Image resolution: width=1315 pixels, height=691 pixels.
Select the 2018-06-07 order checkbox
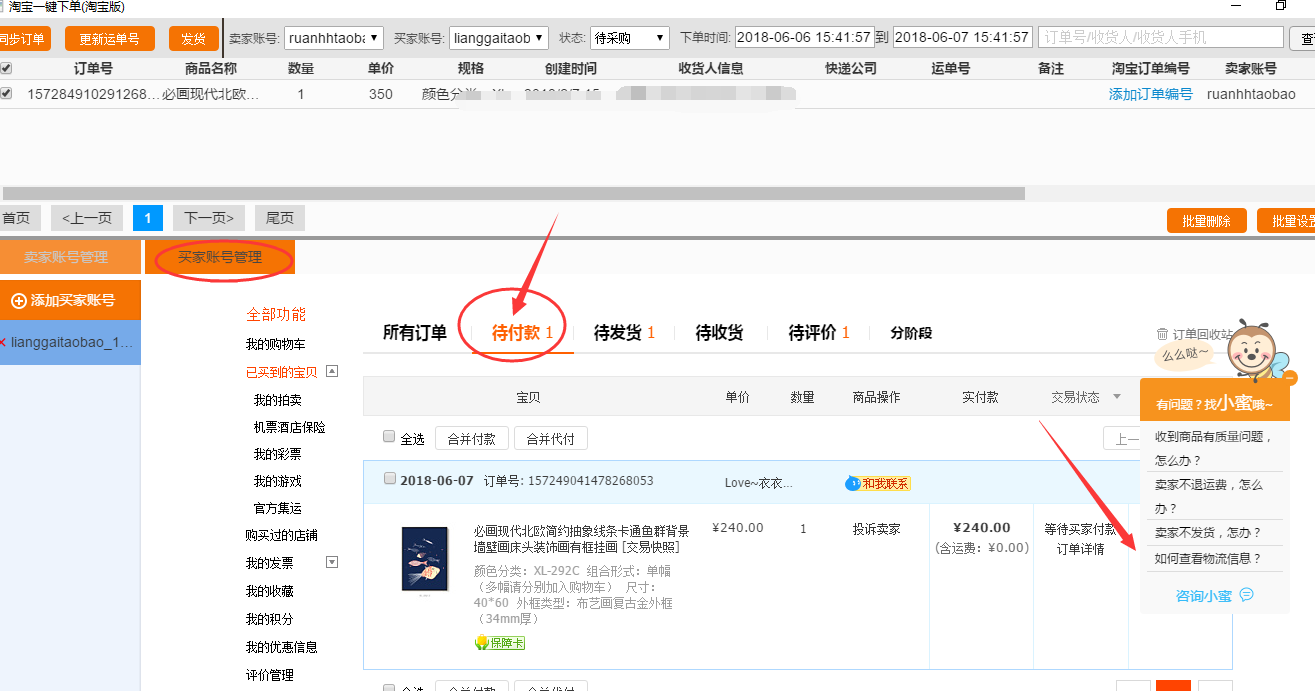[390, 479]
